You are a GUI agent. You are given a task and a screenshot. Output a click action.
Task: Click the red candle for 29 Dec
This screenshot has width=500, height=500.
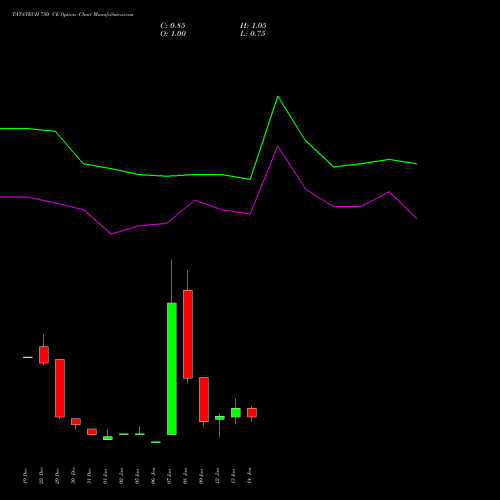coord(60,388)
